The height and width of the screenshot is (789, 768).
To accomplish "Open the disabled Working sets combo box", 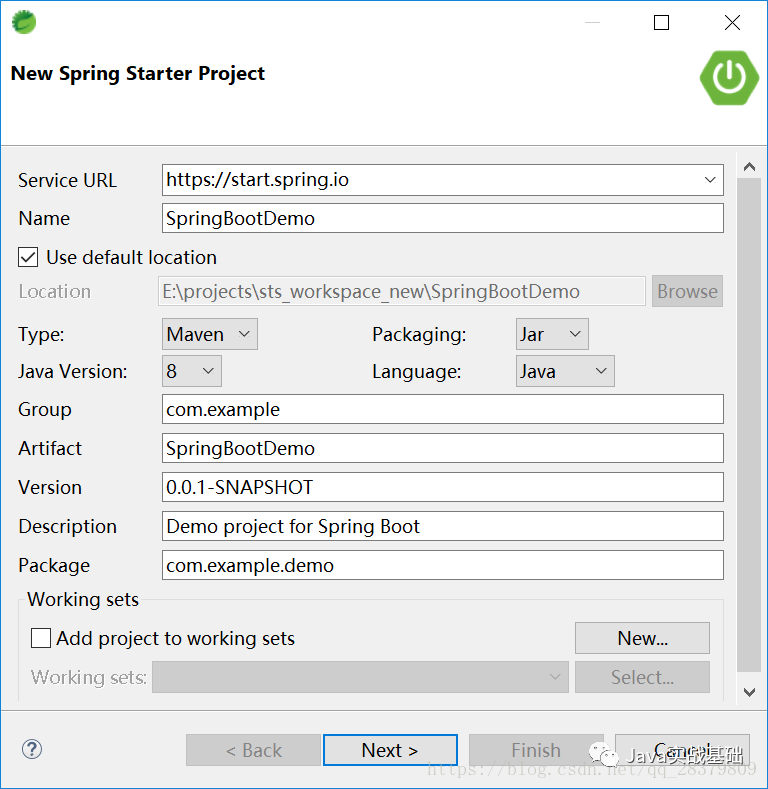I will tap(360, 677).
